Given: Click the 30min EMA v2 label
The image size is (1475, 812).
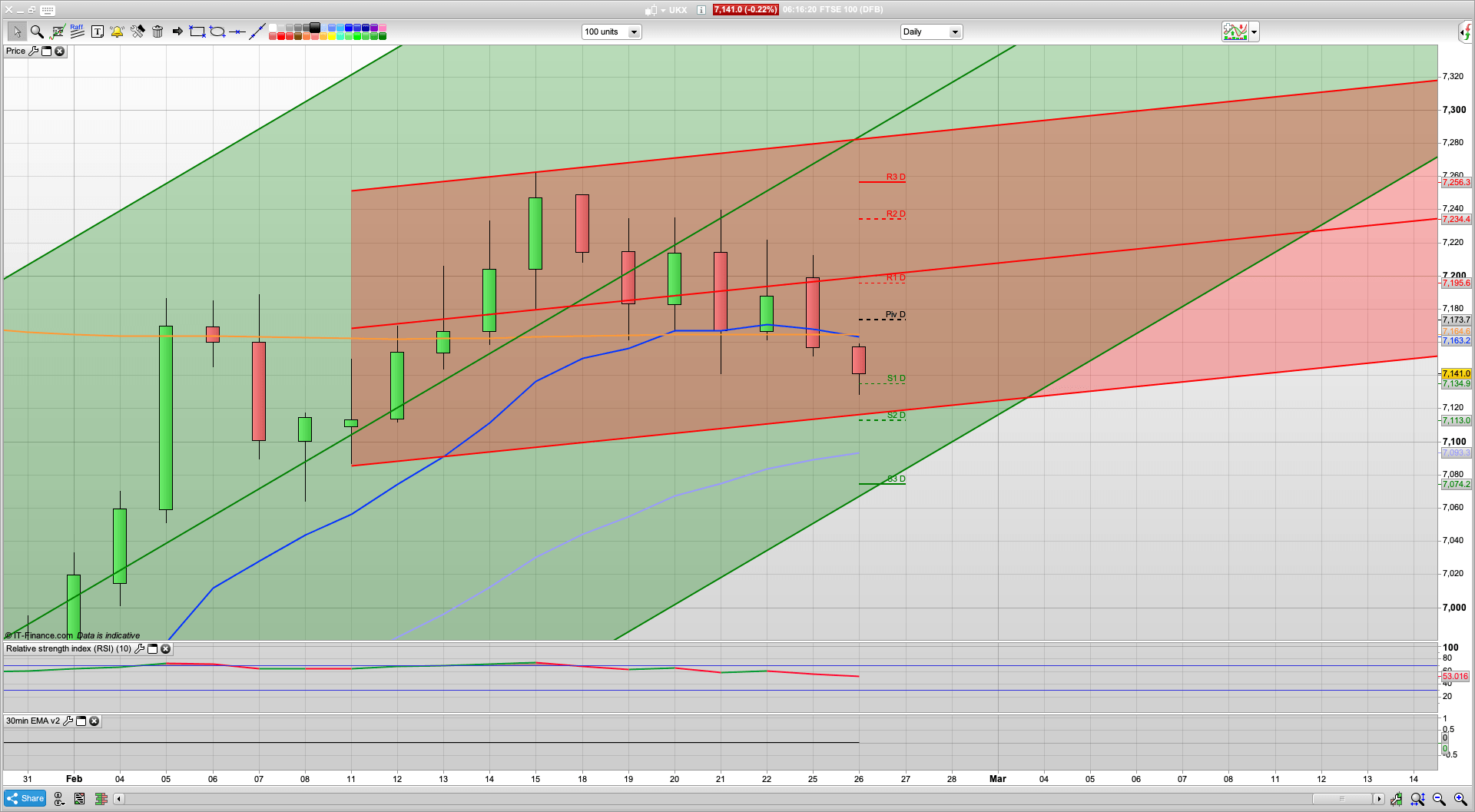Looking at the screenshot, I should pyautogui.click(x=33, y=721).
